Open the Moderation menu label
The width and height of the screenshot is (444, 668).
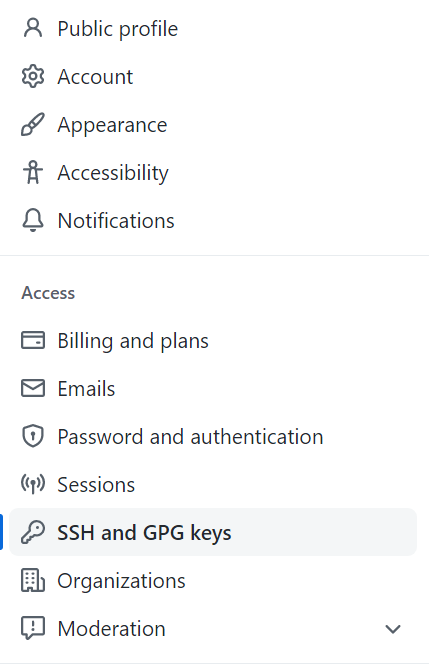111,629
